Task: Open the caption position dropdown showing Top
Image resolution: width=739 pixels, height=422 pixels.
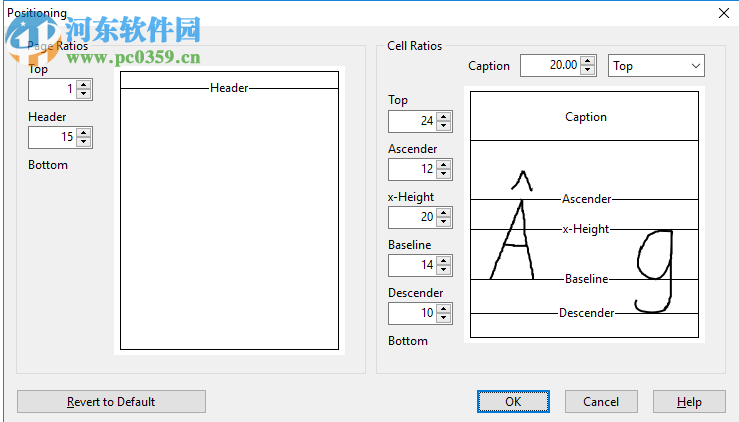Action: point(656,66)
